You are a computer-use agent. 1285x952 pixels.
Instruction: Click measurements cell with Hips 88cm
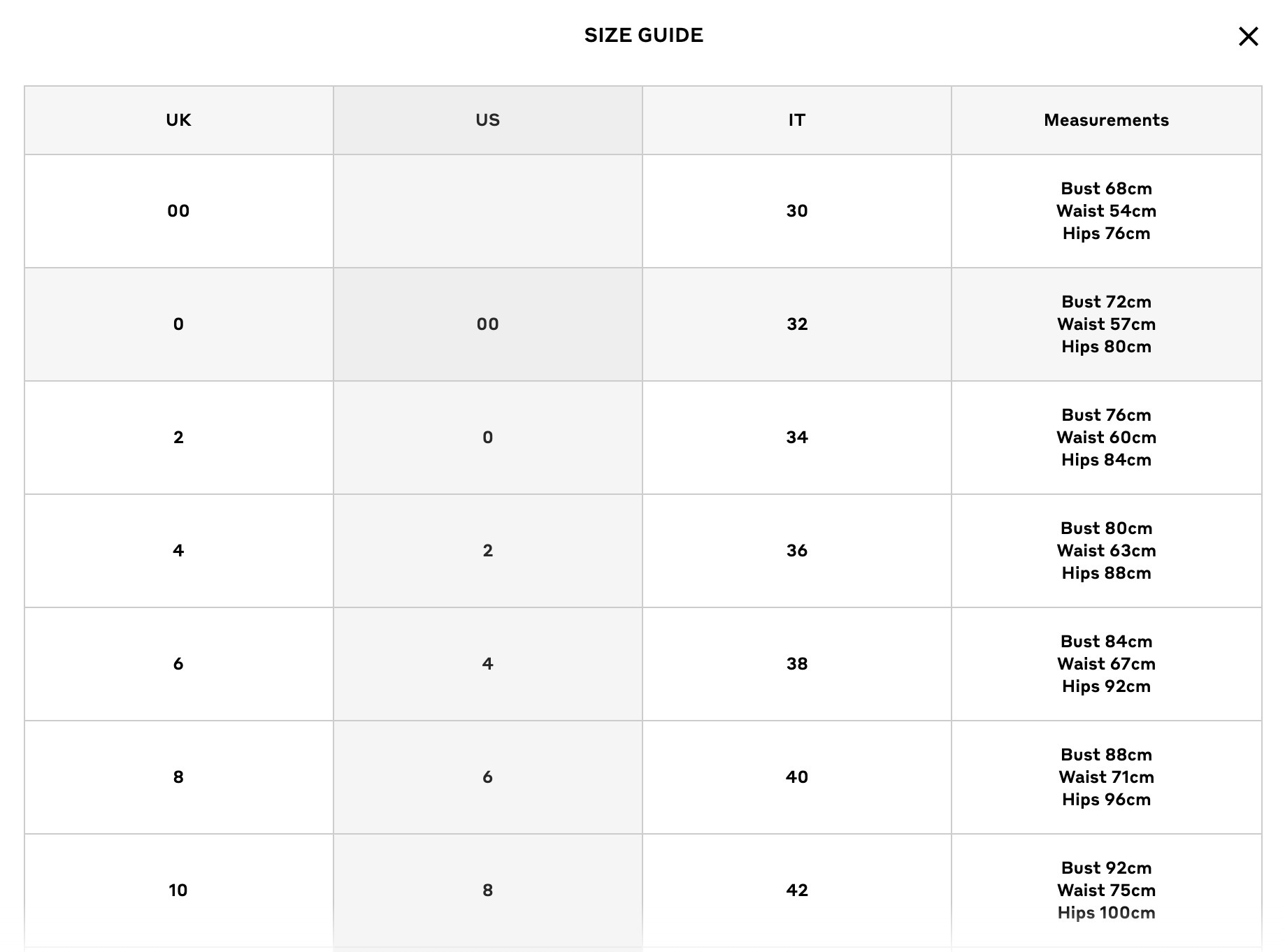pyautogui.click(x=1107, y=551)
